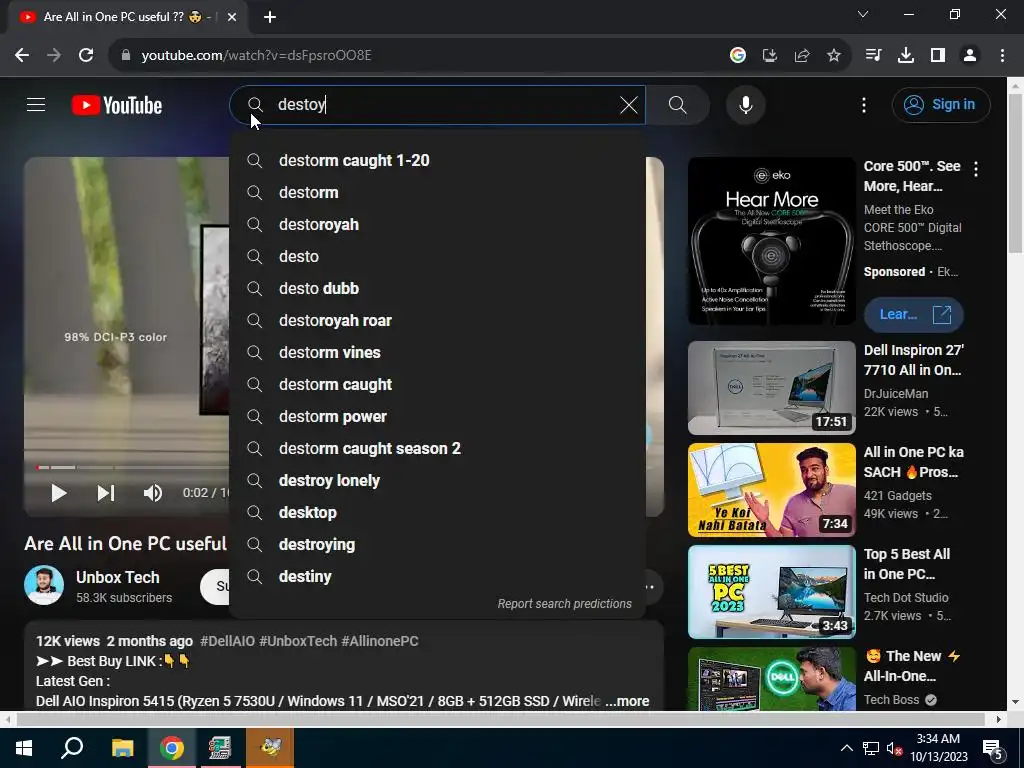Open Unbox Tech channel avatar
Screen dimensions: 1024x768
(x=44, y=585)
